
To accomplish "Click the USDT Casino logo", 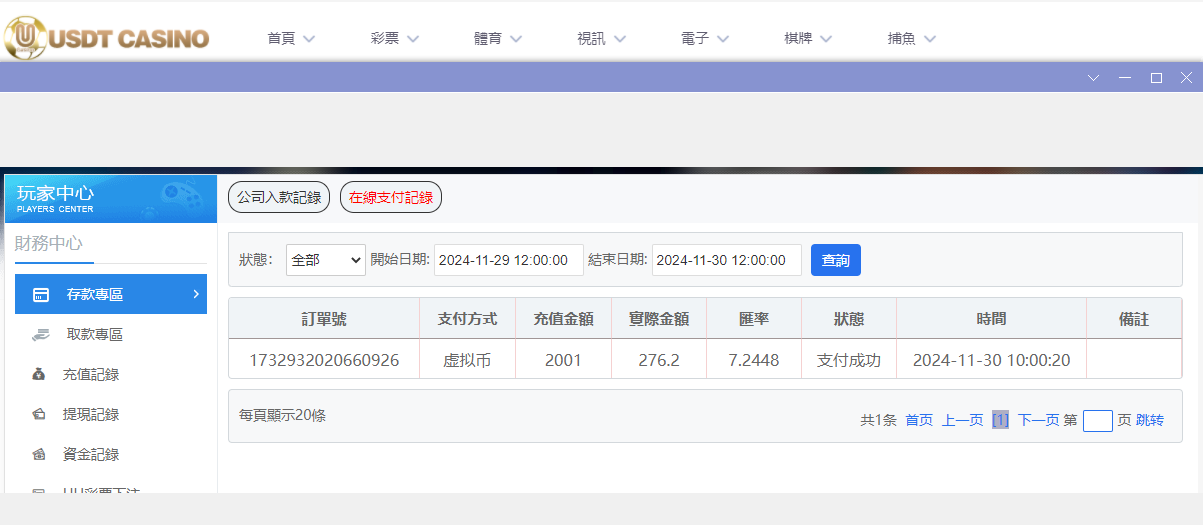I will tap(106, 38).
